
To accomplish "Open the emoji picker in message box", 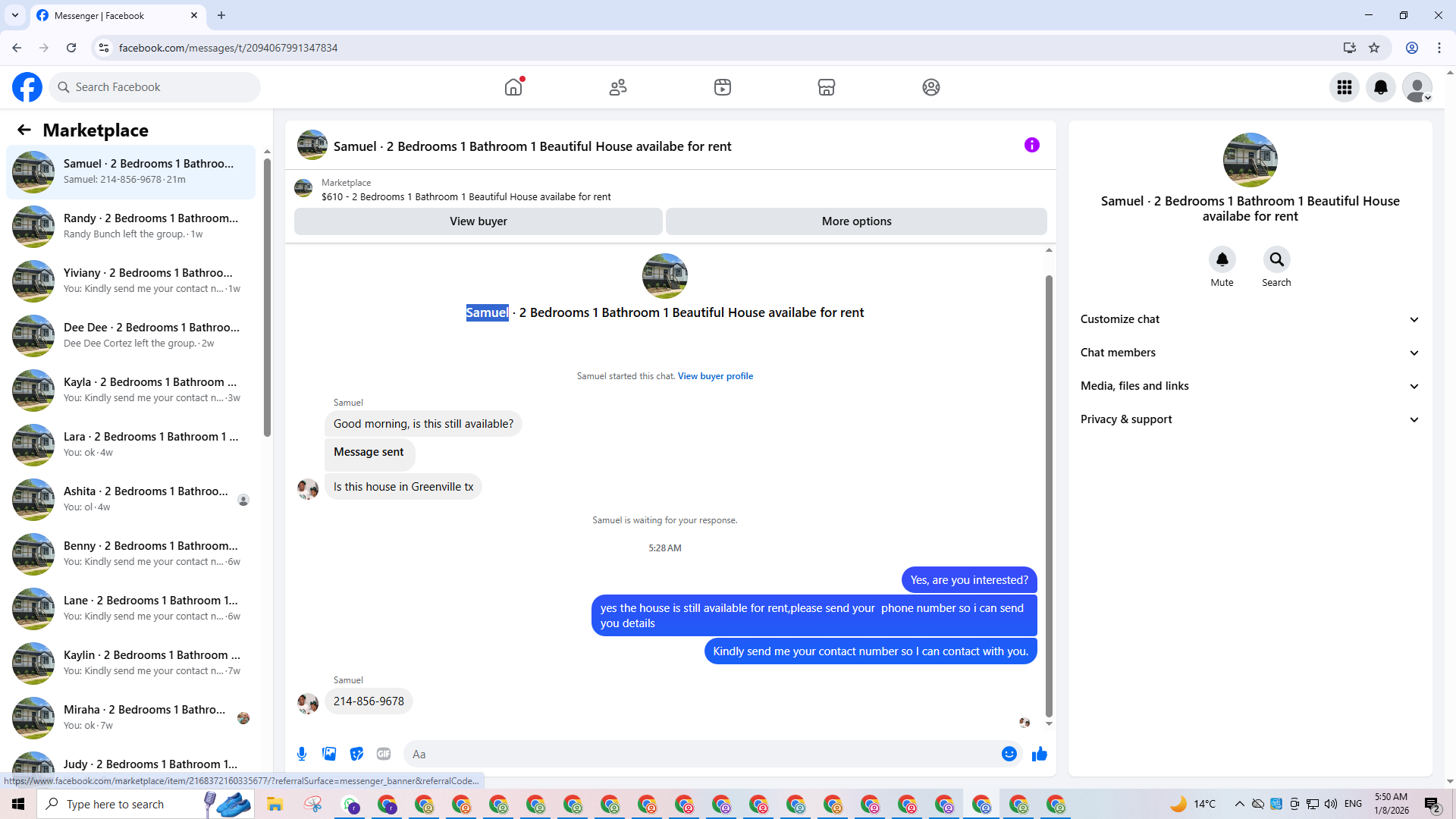I will click(1009, 754).
